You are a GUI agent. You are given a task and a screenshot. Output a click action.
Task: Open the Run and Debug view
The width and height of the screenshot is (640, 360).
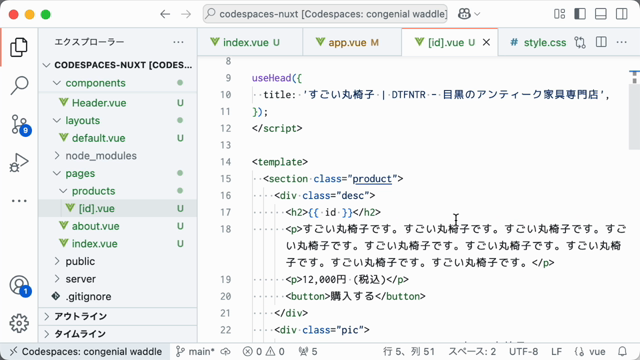pos(19,162)
